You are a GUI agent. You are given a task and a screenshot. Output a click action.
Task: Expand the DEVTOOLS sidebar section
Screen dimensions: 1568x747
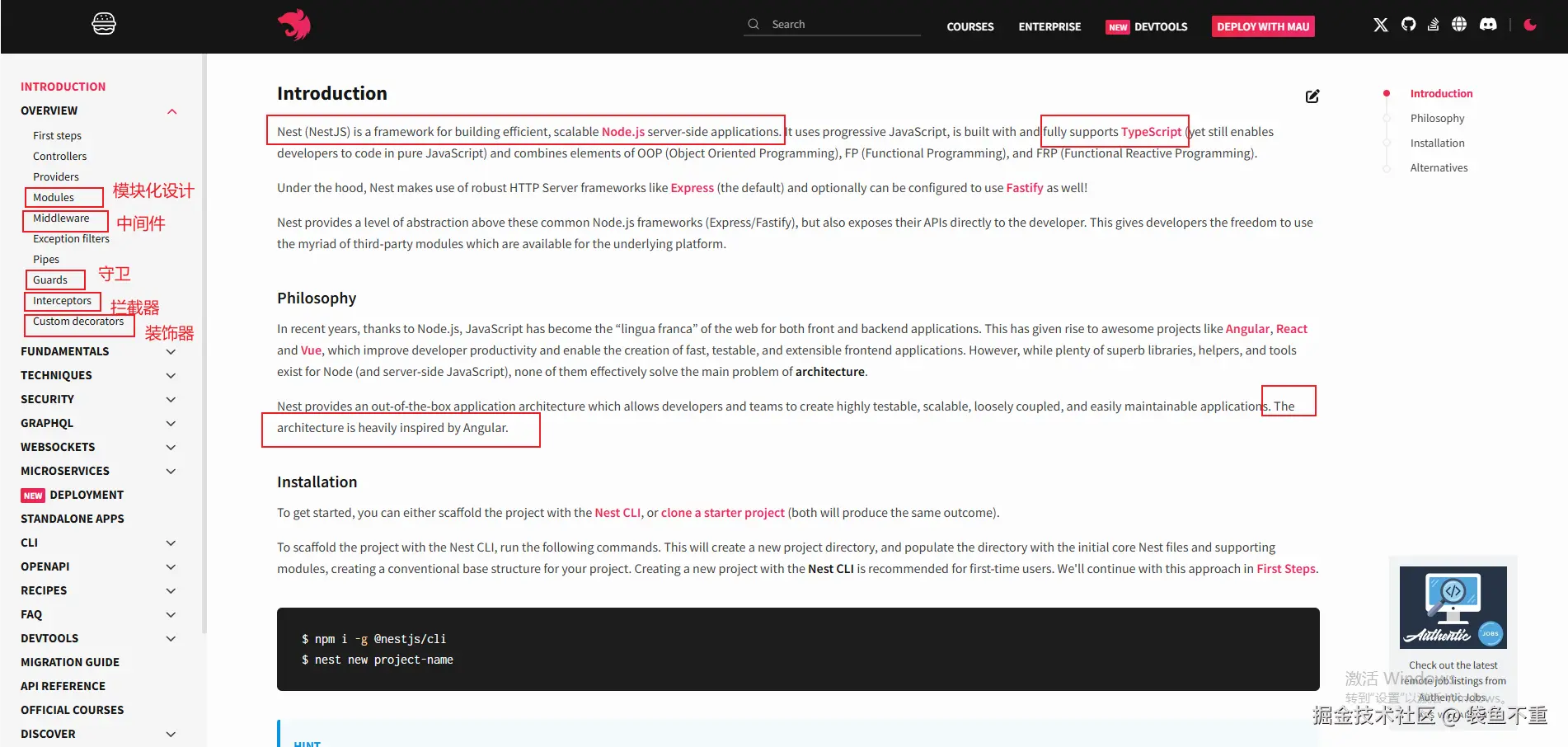(x=171, y=639)
